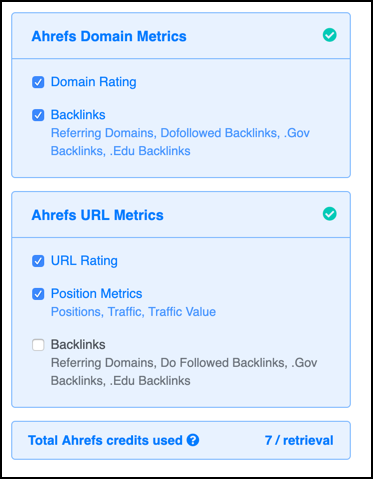
Task: Disable the Position Metrics checkbox
Action: coord(38,294)
